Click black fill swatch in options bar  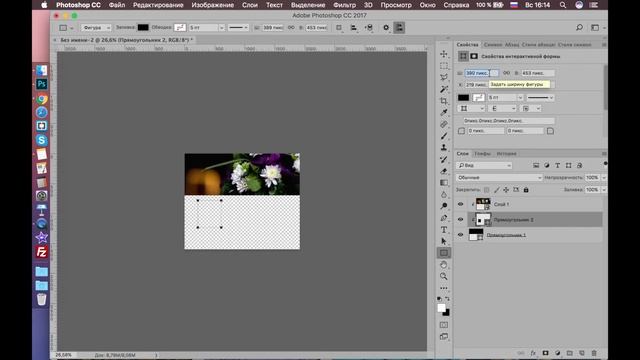143,27
